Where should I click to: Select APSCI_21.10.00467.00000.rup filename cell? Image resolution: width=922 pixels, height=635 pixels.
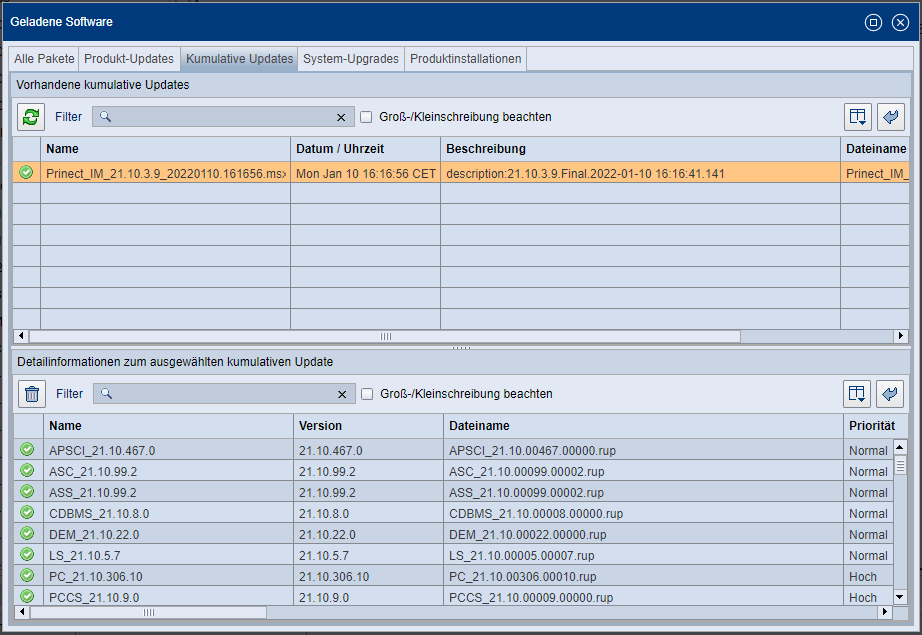point(643,450)
